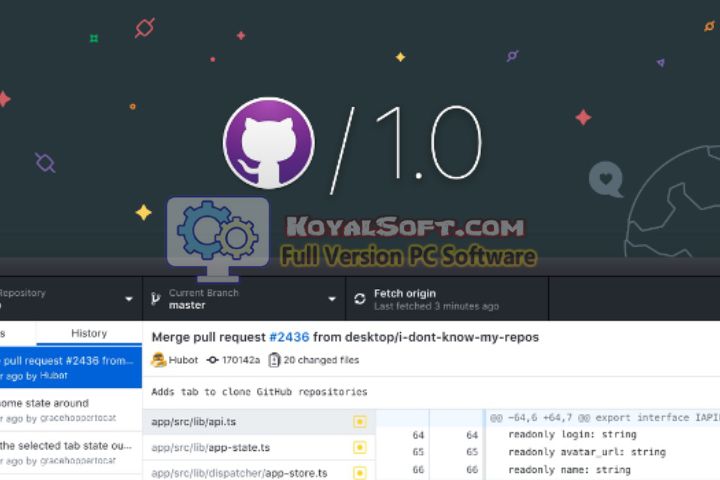Click the Fetch origin sync icon

pos(360,299)
